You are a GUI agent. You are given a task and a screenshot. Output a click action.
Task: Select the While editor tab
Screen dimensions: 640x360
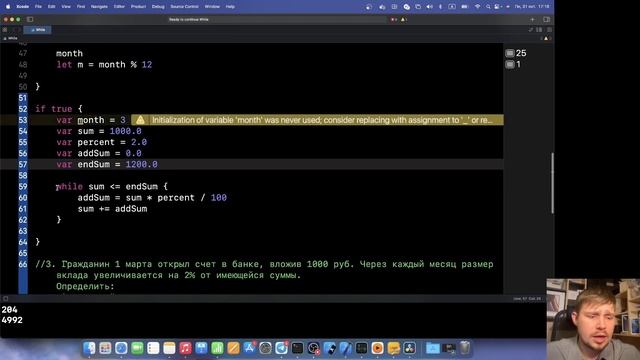coord(38,30)
